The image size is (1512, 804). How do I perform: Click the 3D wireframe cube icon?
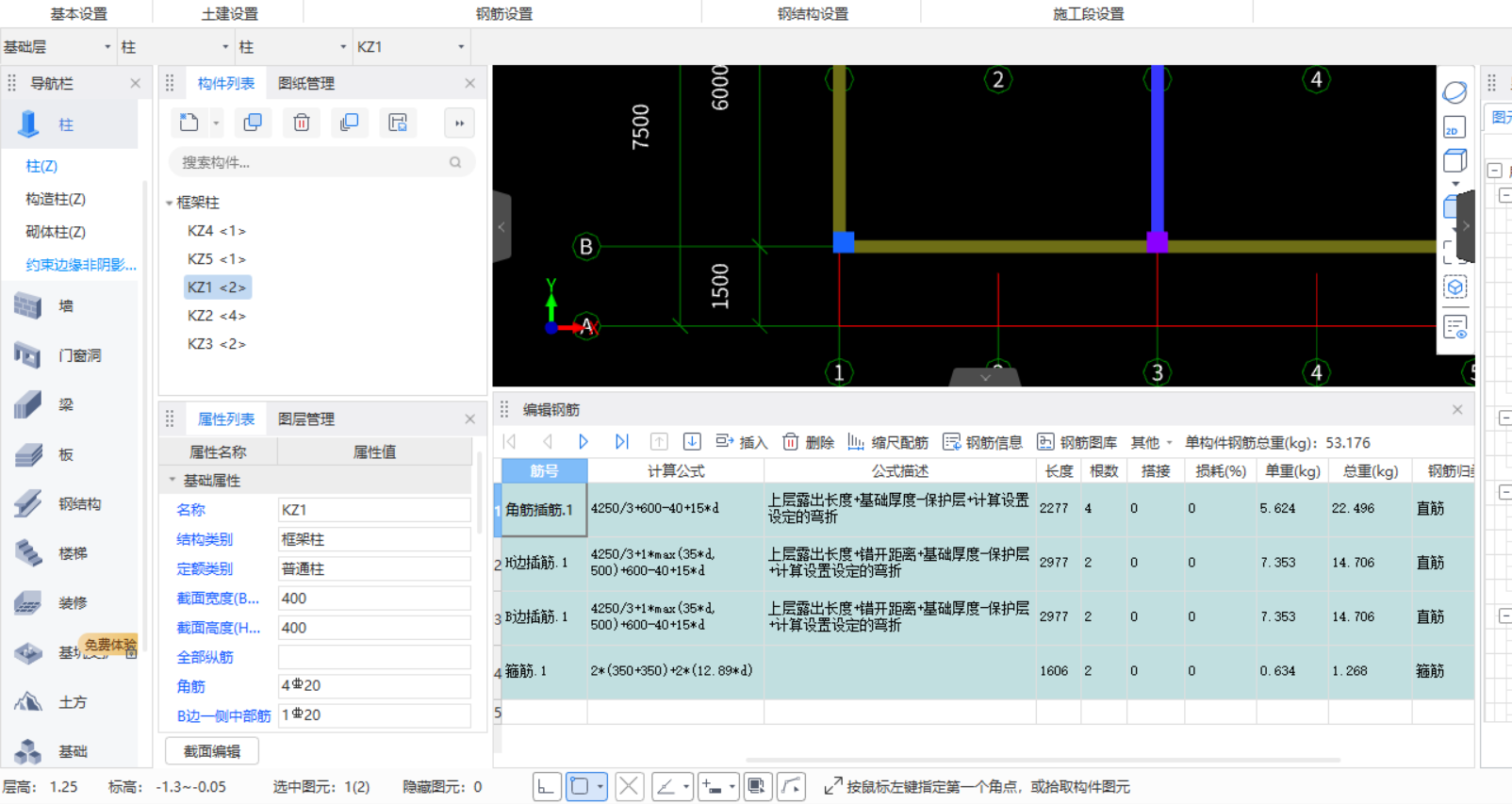coord(1454,161)
